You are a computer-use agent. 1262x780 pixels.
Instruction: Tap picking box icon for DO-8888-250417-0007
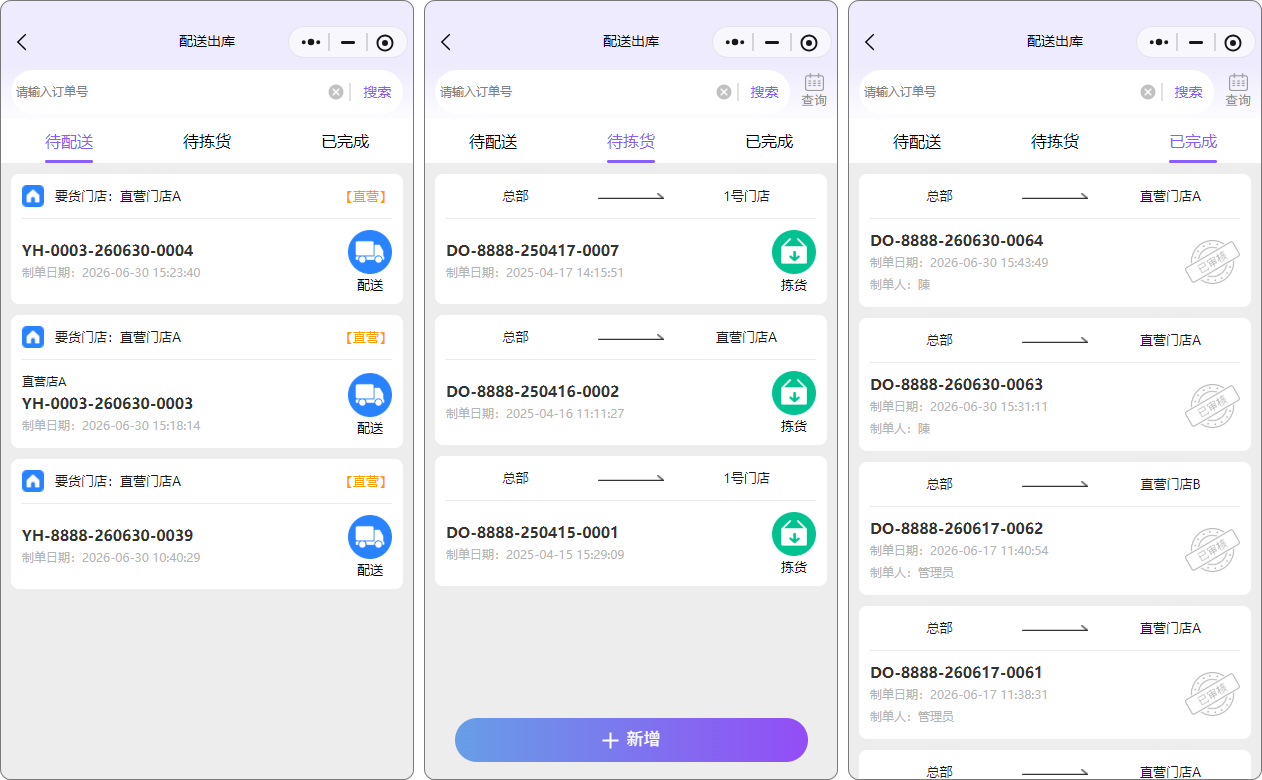pyautogui.click(x=794, y=252)
